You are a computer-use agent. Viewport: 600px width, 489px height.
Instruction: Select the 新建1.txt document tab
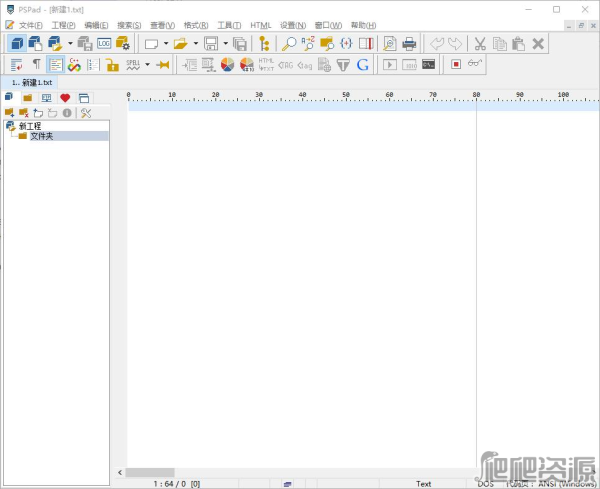point(29,82)
